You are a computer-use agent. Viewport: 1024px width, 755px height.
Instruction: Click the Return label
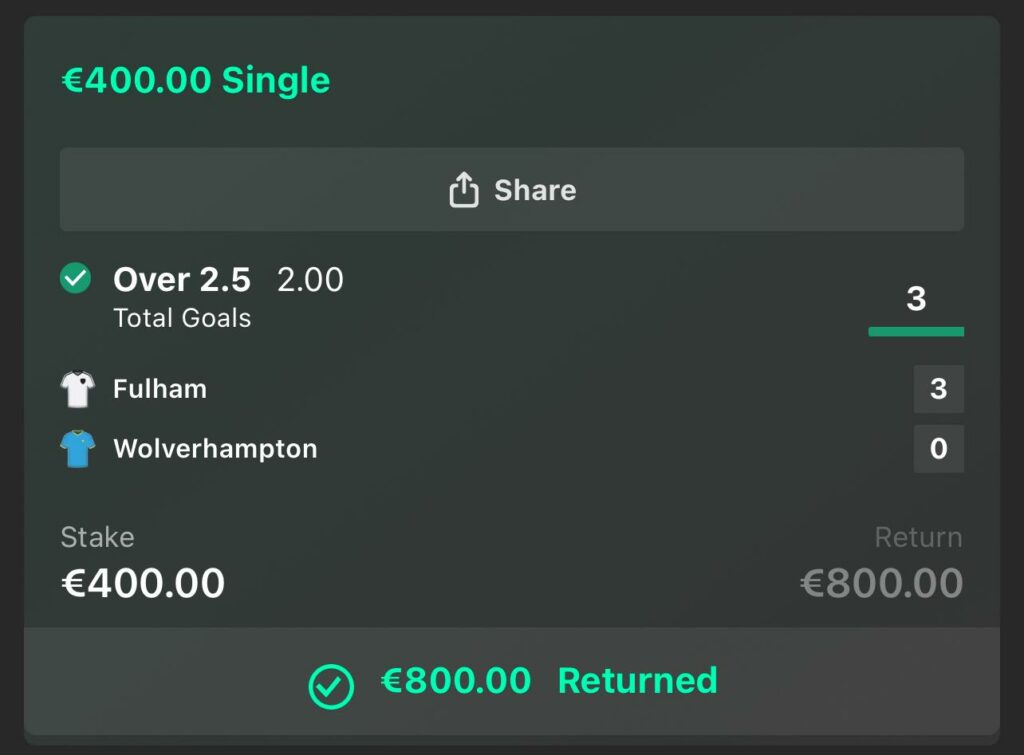tap(918, 537)
